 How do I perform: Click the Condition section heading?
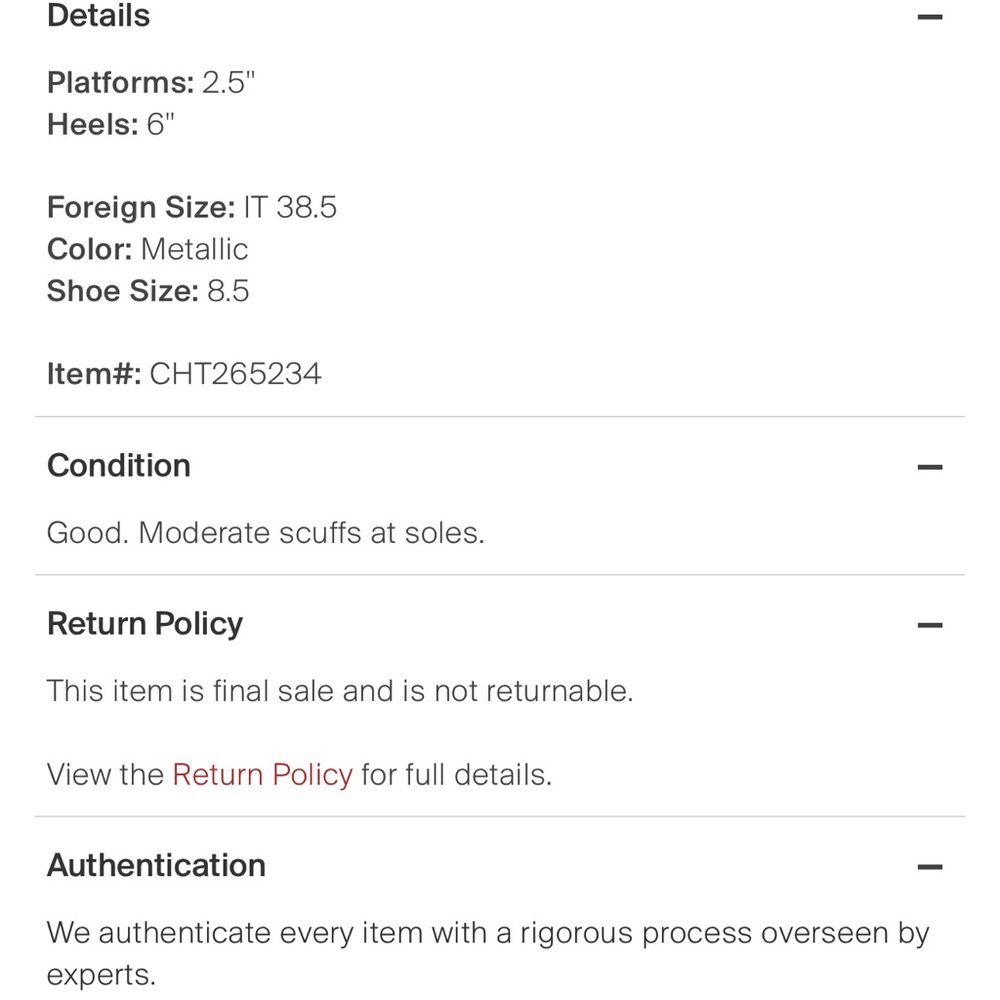(x=119, y=466)
